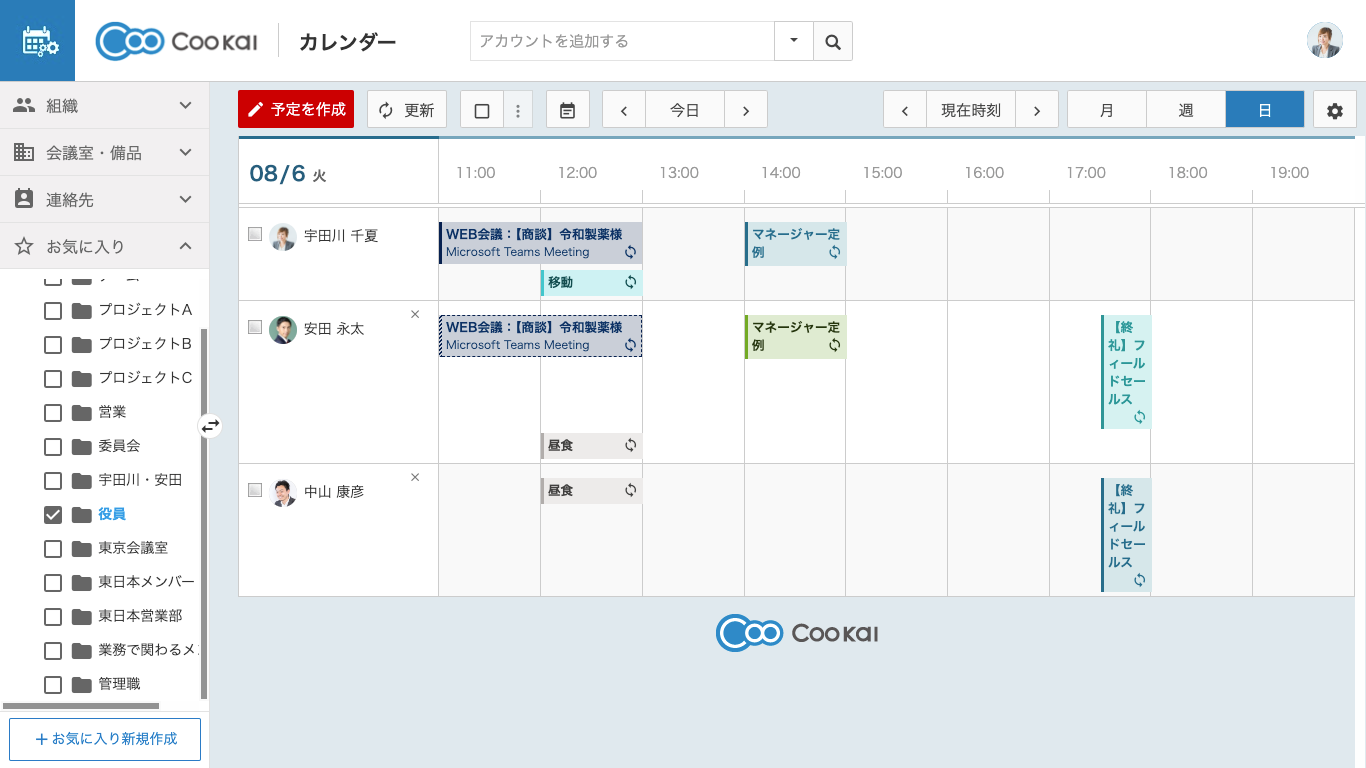Click the sidebar horizontal scrollbar

click(81, 706)
